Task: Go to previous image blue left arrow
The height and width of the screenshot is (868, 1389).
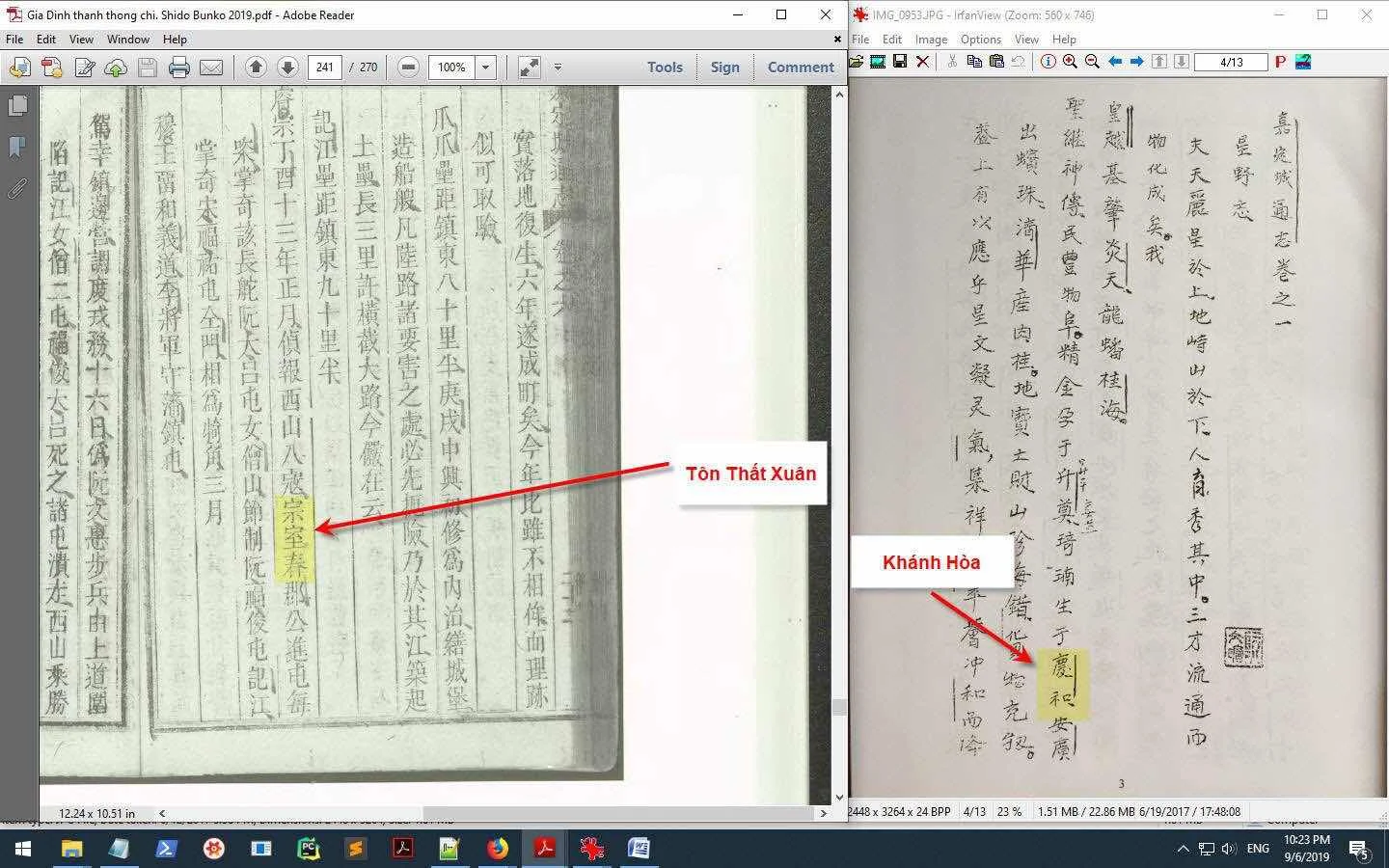Action: click(1115, 62)
